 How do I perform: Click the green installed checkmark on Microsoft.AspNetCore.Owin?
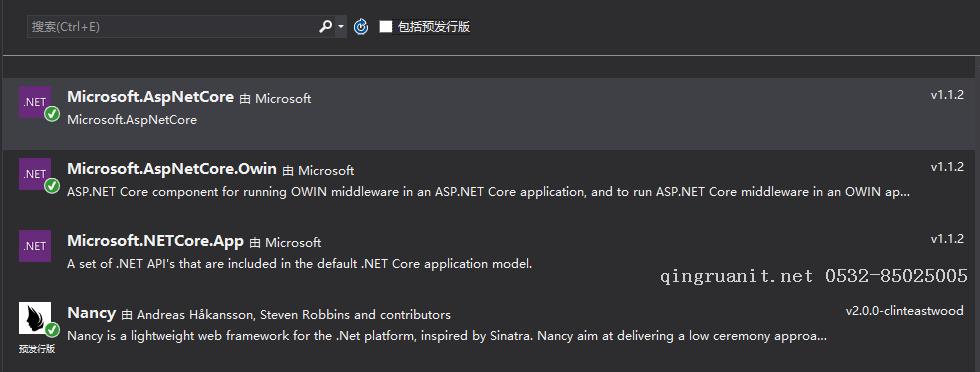point(52,186)
